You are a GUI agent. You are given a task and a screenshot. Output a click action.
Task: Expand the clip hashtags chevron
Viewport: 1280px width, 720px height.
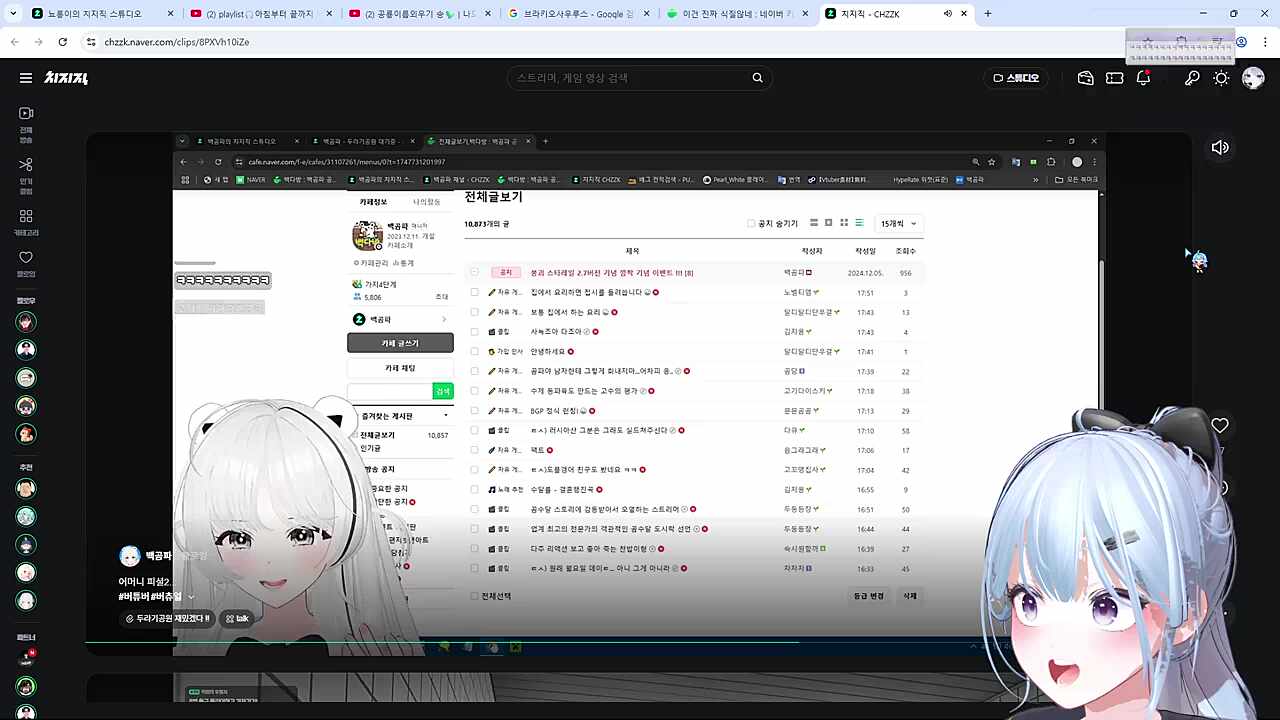191,596
